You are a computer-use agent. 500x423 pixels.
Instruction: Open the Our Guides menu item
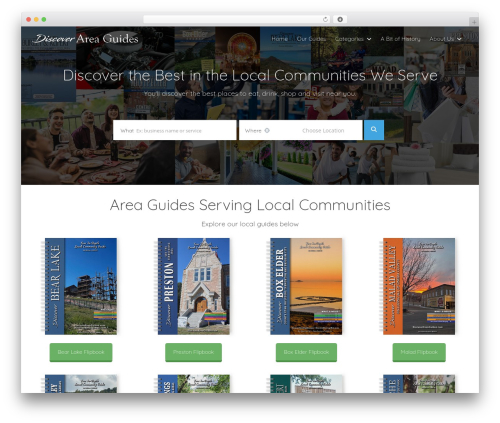coord(311,39)
